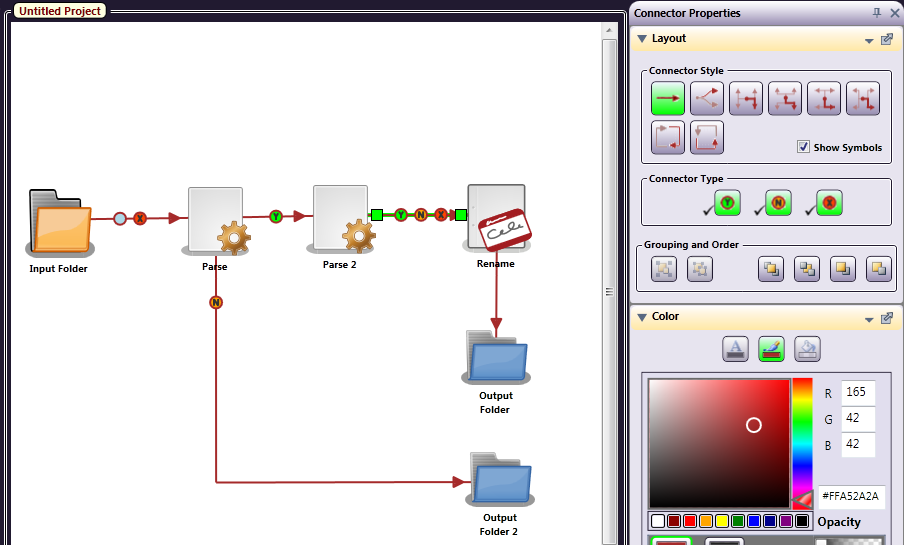
Task: Click X symbol on Input Folder connector
Action: [x=140, y=219]
